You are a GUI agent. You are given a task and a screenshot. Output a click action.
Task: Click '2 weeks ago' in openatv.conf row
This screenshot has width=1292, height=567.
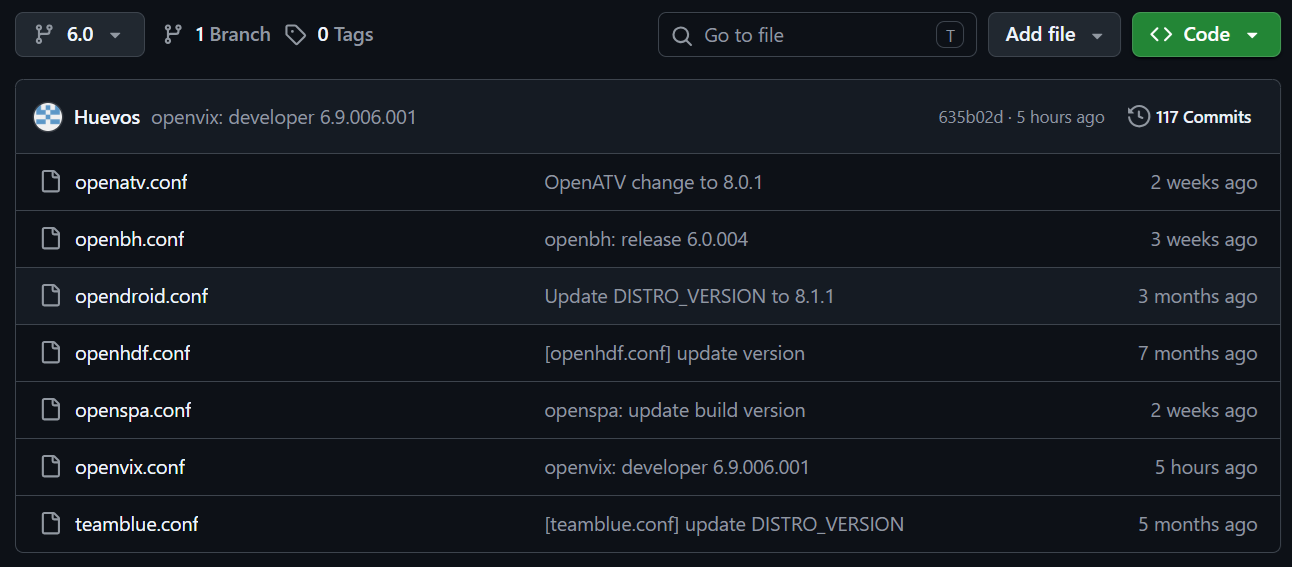(x=1204, y=182)
